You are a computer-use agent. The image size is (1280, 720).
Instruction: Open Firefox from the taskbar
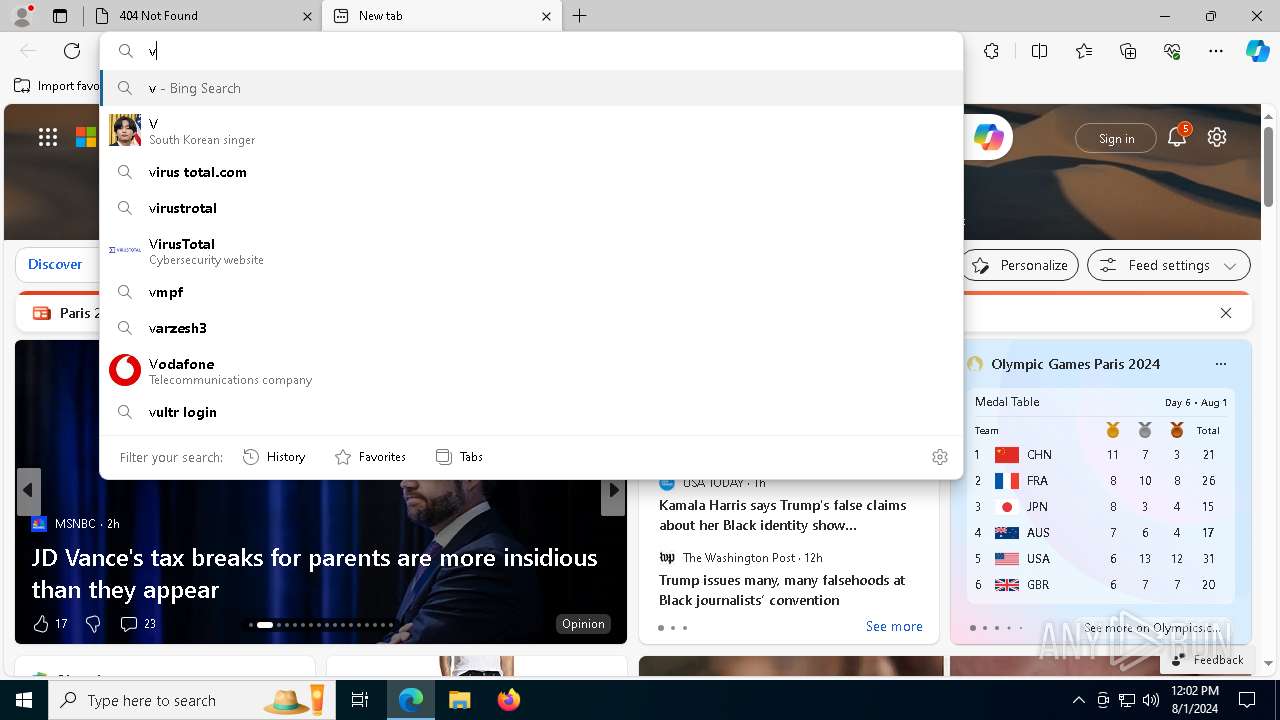click(508, 700)
